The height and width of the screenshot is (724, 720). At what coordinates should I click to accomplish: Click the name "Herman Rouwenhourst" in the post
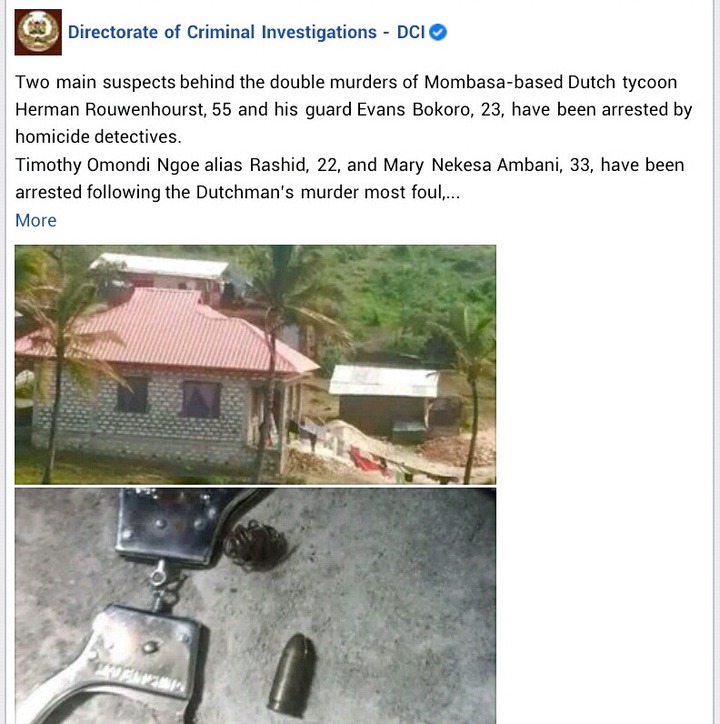110,110
